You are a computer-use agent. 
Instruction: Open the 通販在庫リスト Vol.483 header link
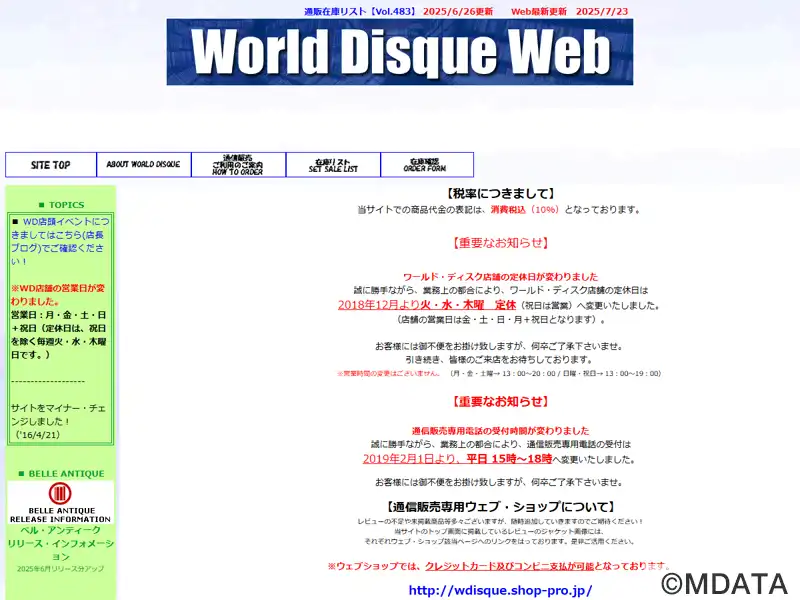pos(360,11)
